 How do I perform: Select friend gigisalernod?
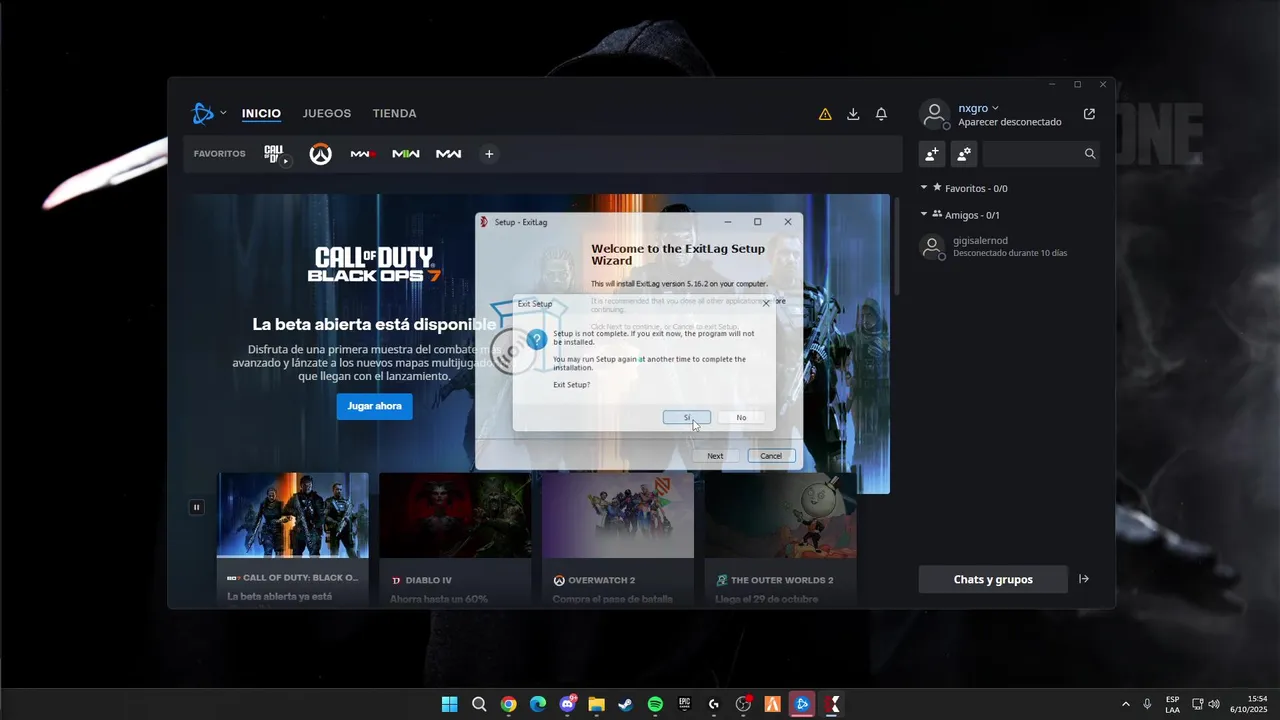[x=1008, y=246]
